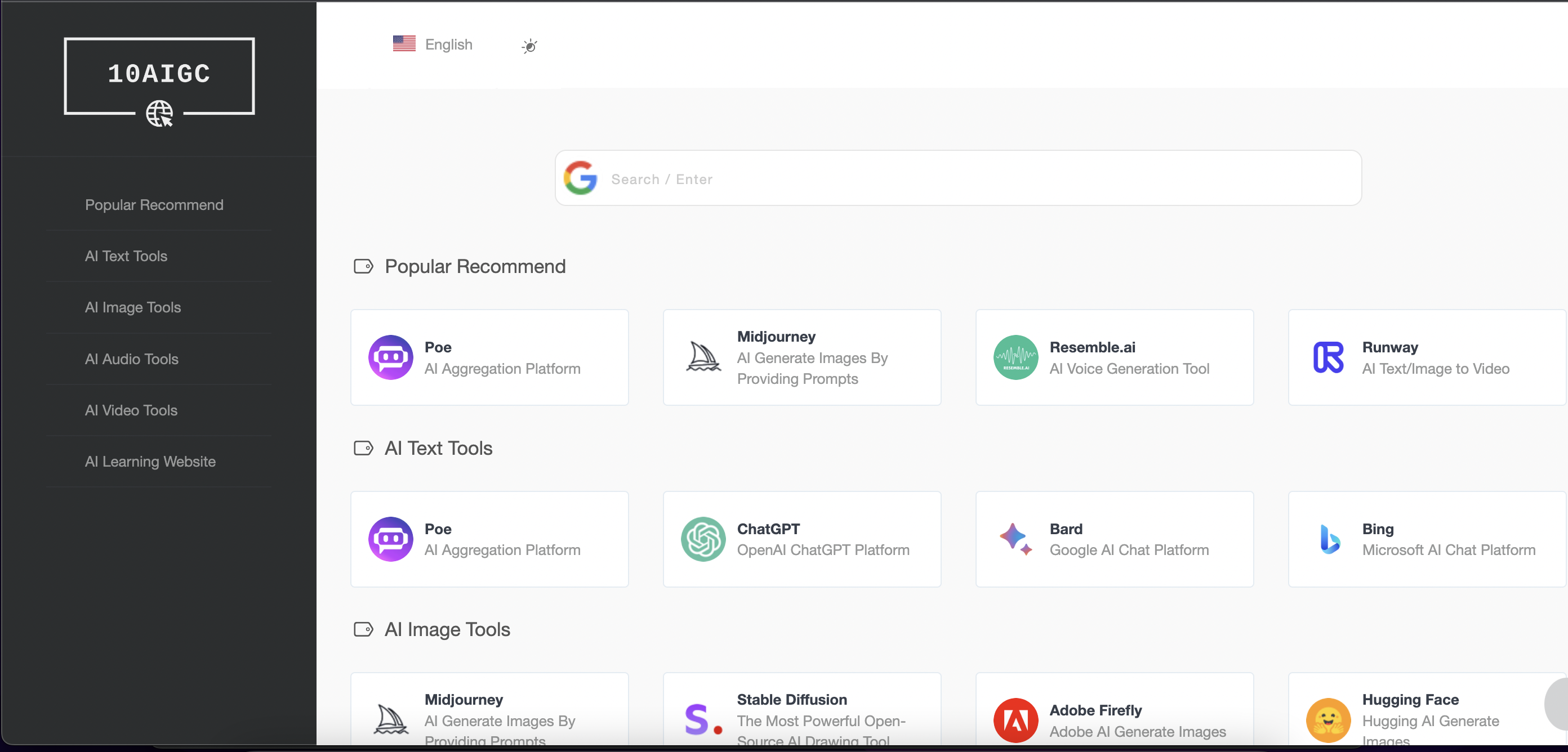Click the ChatGPT logo icon
The image size is (1568, 752).
click(703, 539)
